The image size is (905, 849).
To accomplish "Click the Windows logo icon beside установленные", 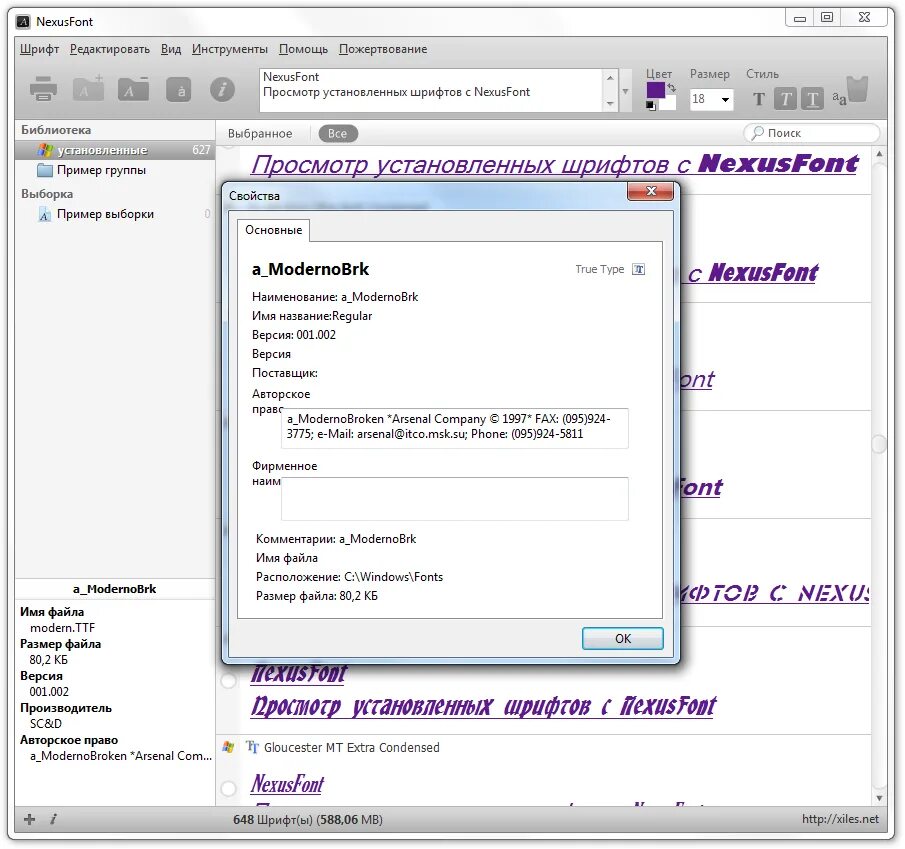I will [x=45, y=150].
